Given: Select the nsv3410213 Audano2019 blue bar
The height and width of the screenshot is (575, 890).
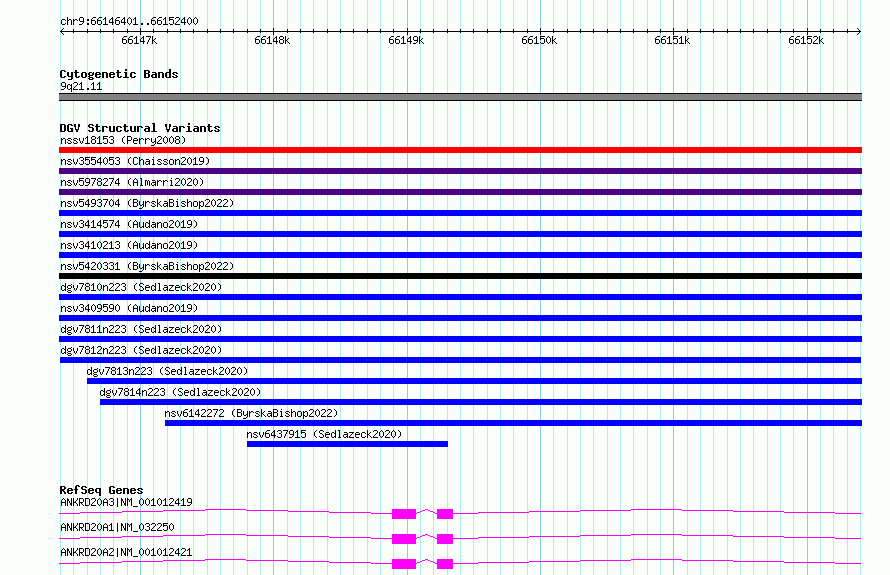Looking at the screenshot, I should coord(460,255).
